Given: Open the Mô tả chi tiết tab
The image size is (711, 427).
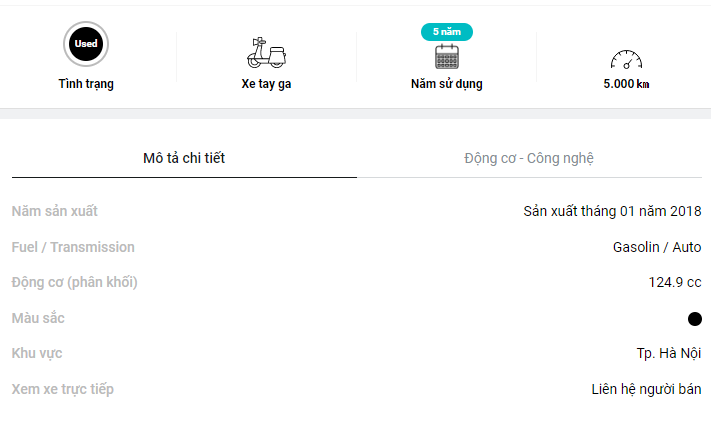Looking at the screenshot, I should pyautogui.click(x=184, y=158).
